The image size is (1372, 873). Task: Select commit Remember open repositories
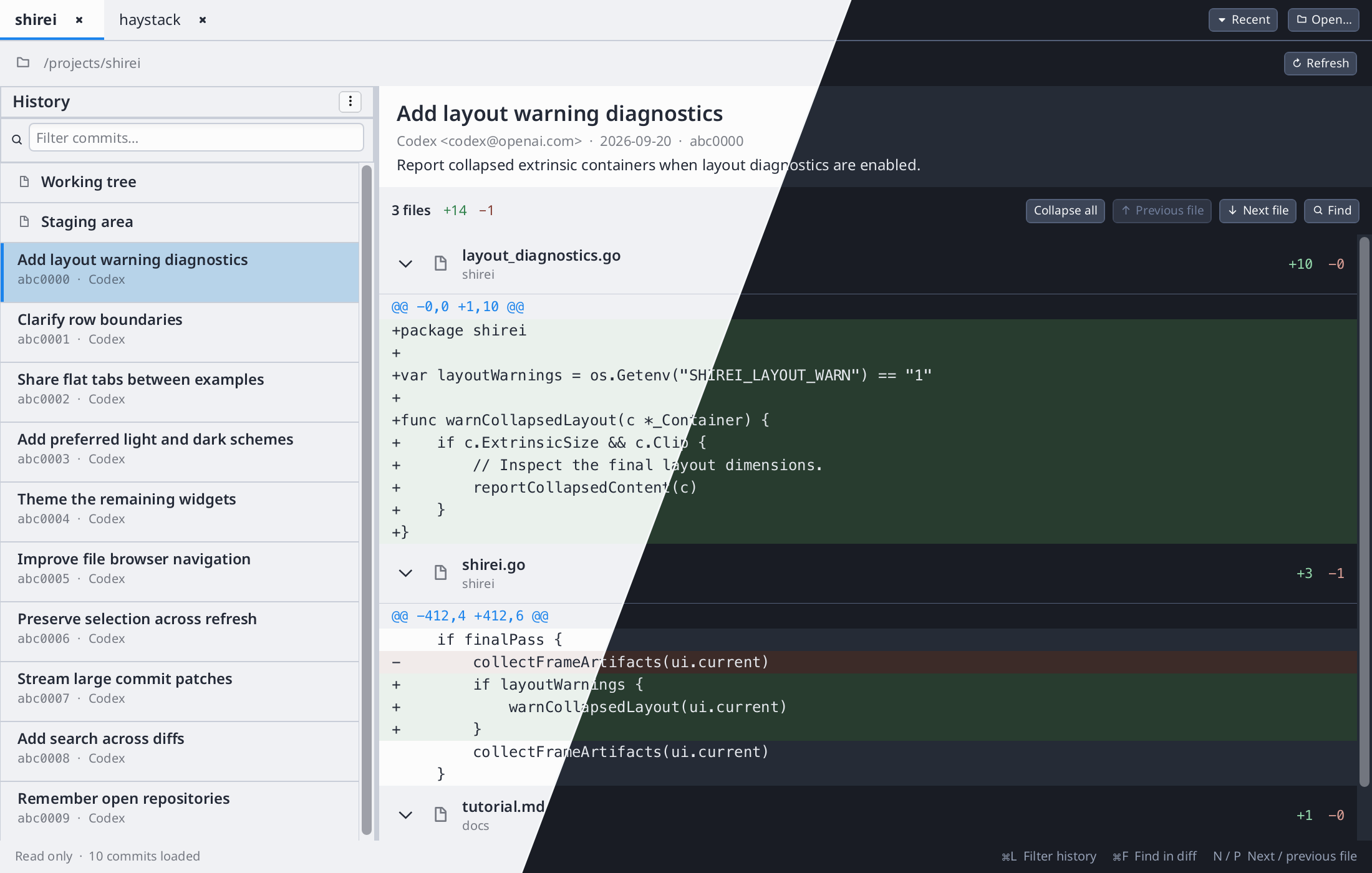point(180,811)
